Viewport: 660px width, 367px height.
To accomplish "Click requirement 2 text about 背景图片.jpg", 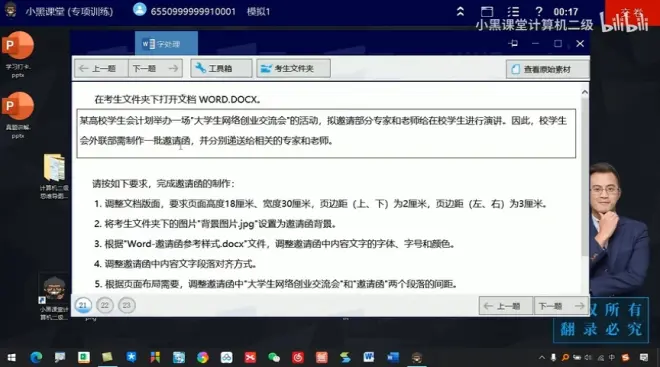I will (x=215, y=224).
